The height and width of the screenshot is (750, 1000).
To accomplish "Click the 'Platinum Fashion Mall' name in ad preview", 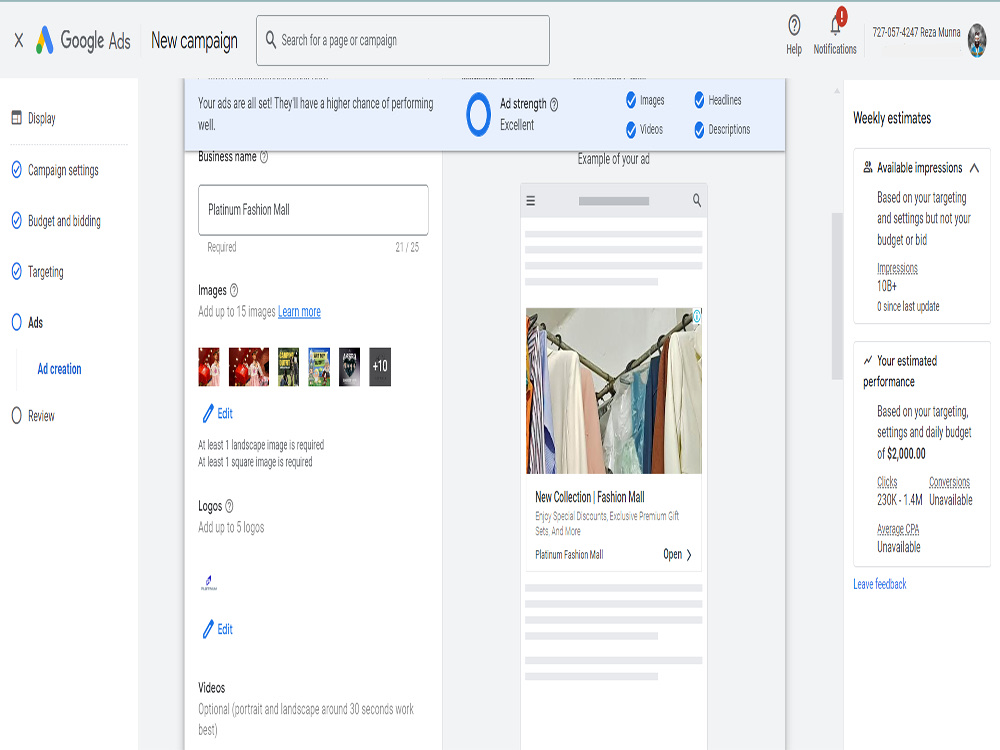I will click(x=569, y=555).
